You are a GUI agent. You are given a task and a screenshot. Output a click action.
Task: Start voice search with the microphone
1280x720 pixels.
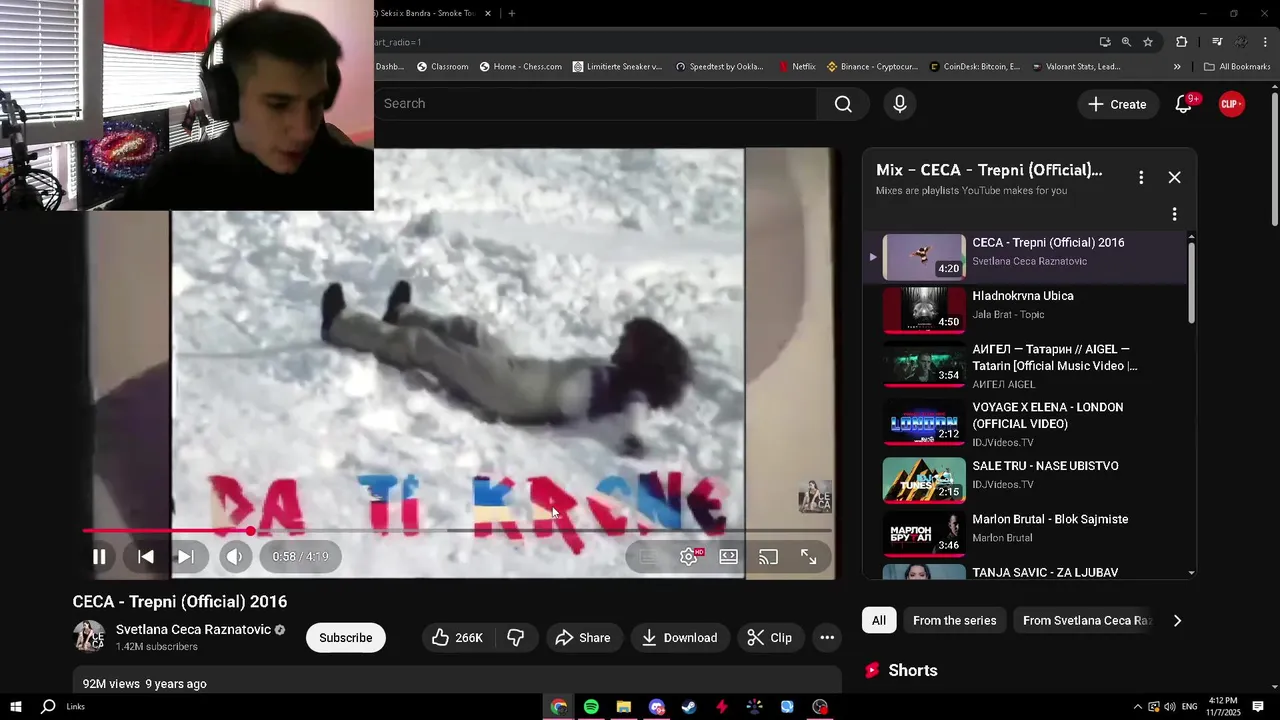click(x=900, y=104)
